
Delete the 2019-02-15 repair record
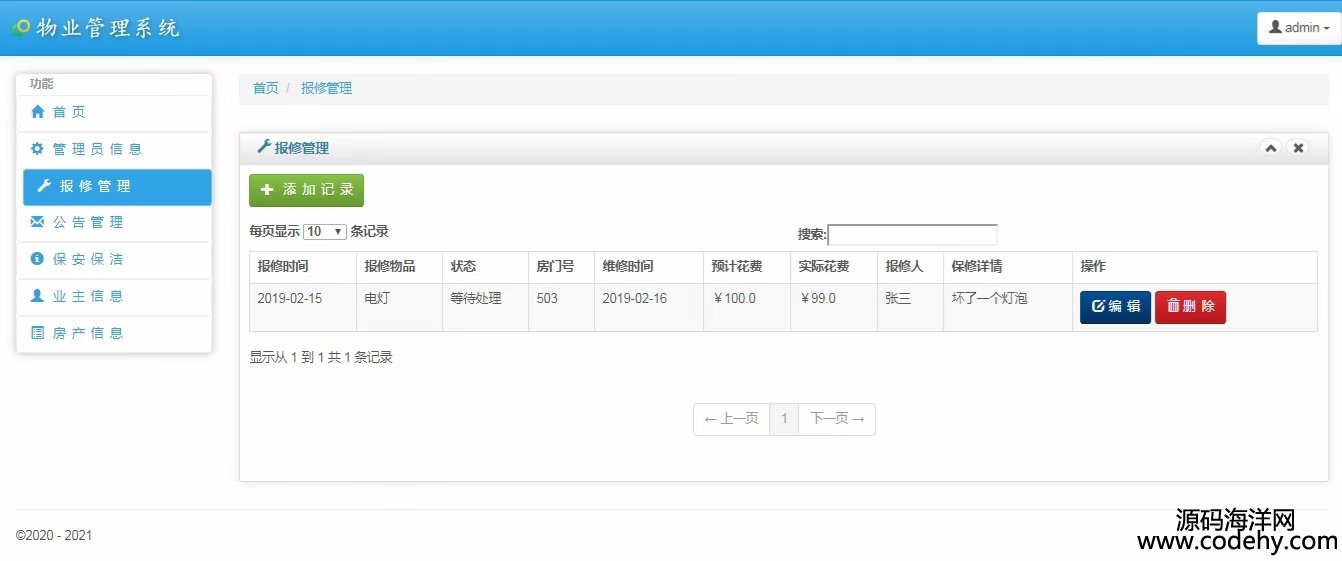[x=1190, y=307]
